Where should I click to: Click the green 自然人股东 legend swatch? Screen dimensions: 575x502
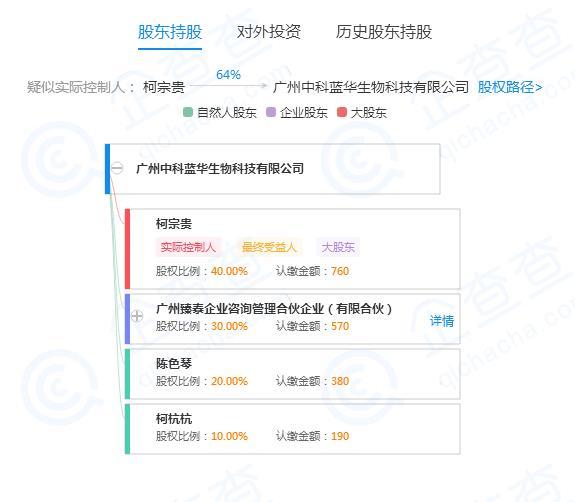(x=188, y=112)
